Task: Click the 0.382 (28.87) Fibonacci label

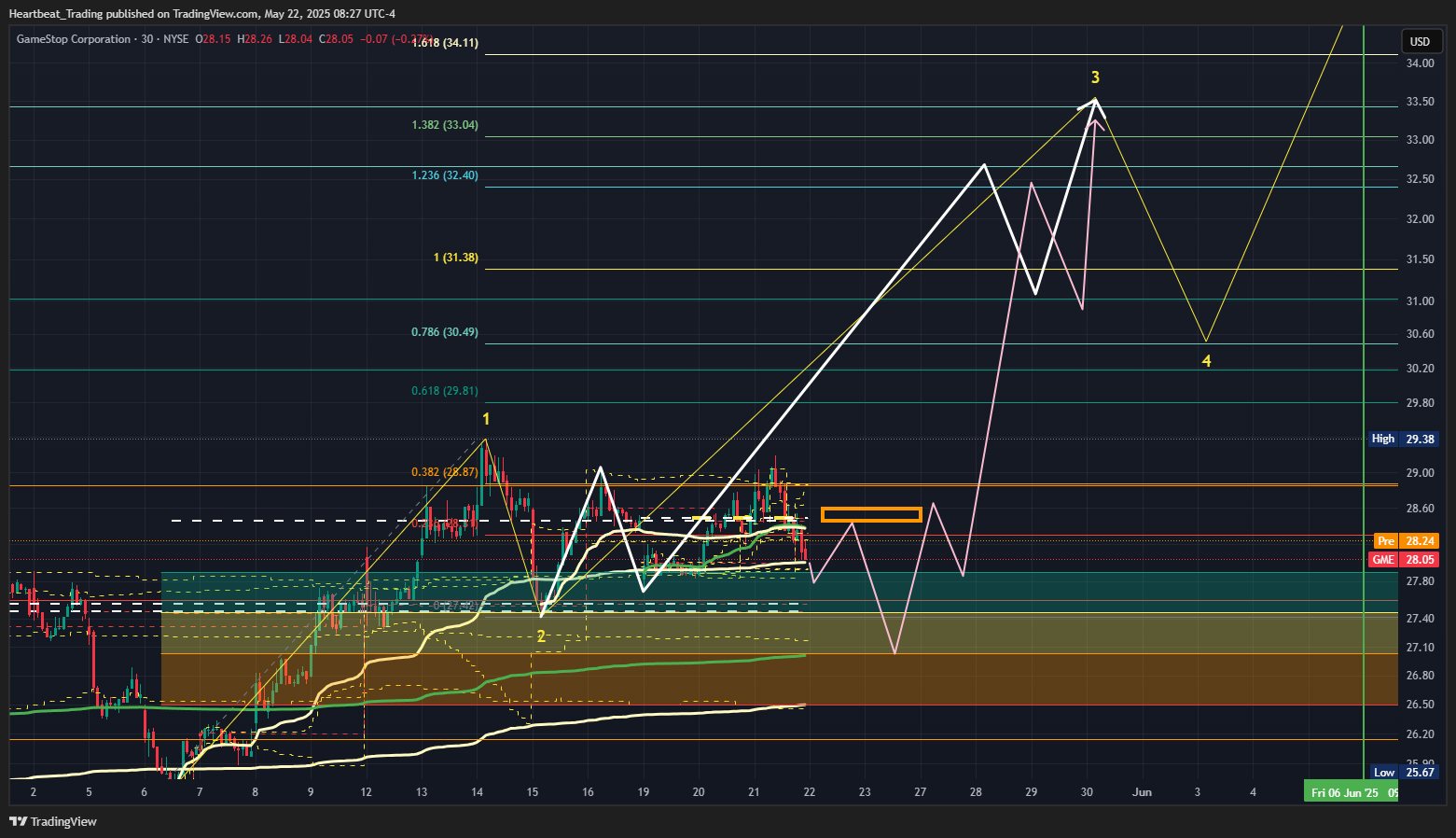Action: tap(445, 472)
